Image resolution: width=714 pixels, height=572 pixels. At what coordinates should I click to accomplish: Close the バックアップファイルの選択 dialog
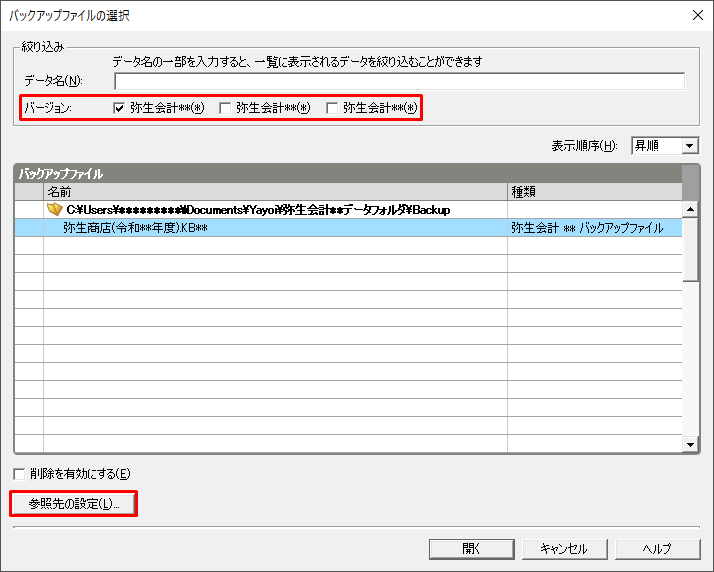point(698,15)
